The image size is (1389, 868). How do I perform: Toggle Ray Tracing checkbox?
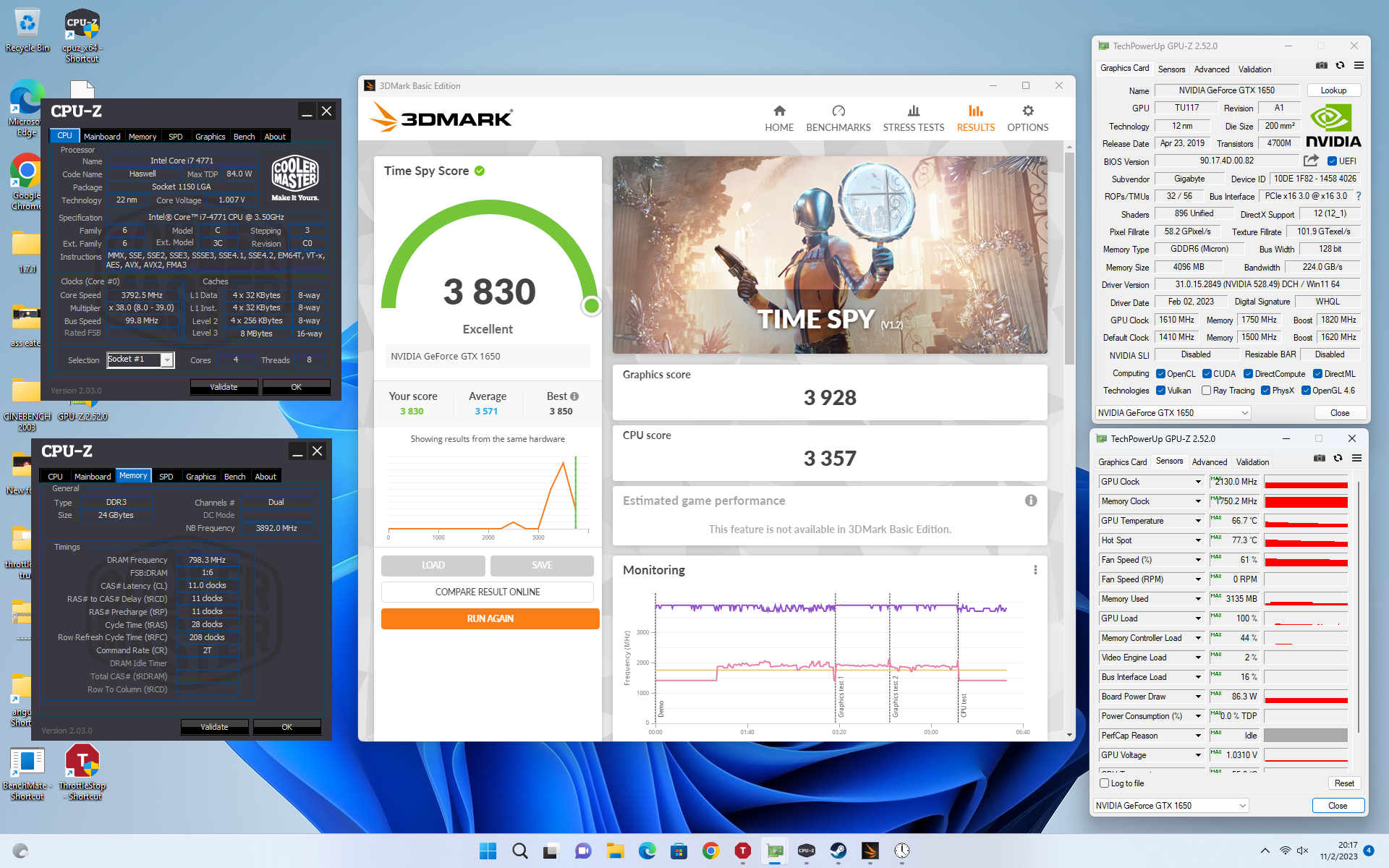tap(1206, 391)
